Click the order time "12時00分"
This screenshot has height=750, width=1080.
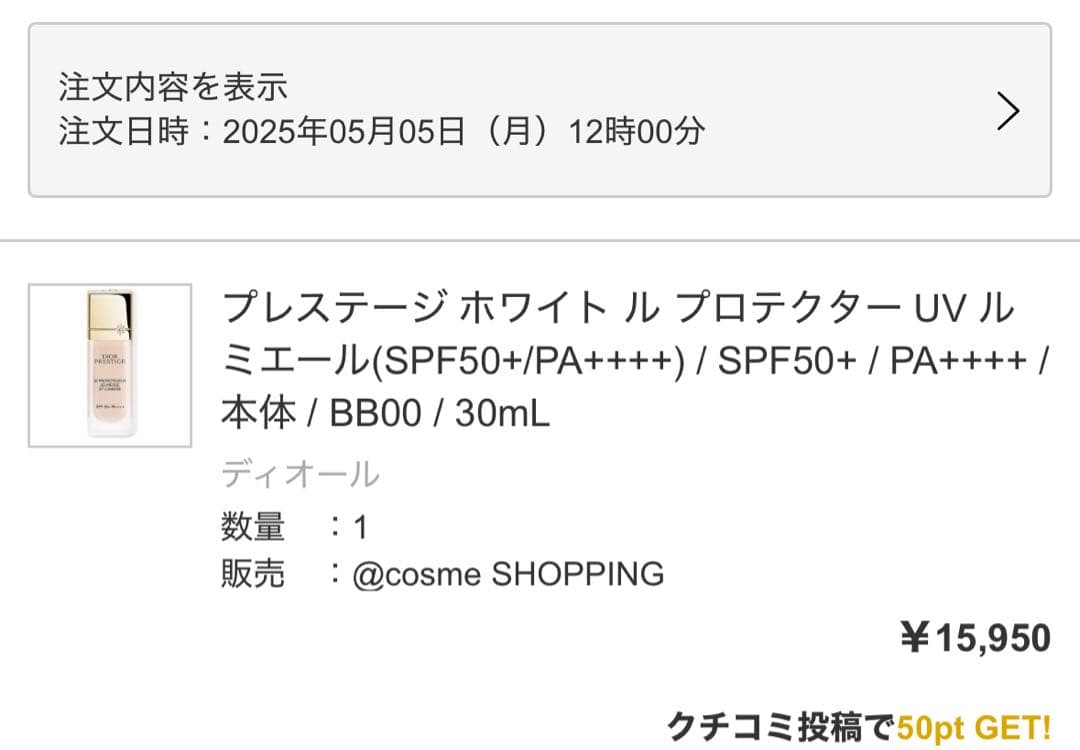pos(637,132)
